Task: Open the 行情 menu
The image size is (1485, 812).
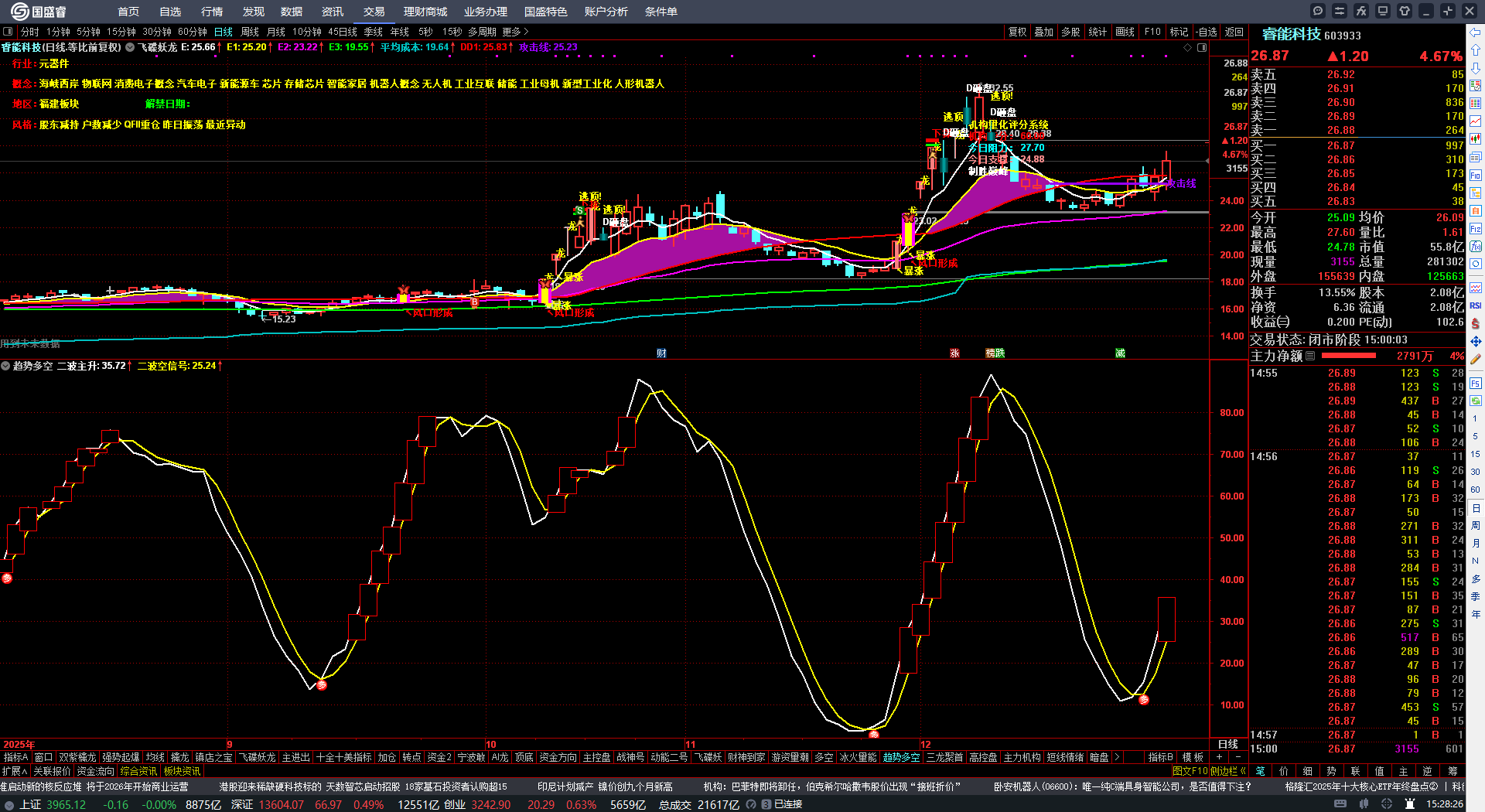Action: click(x=212, y=12)
